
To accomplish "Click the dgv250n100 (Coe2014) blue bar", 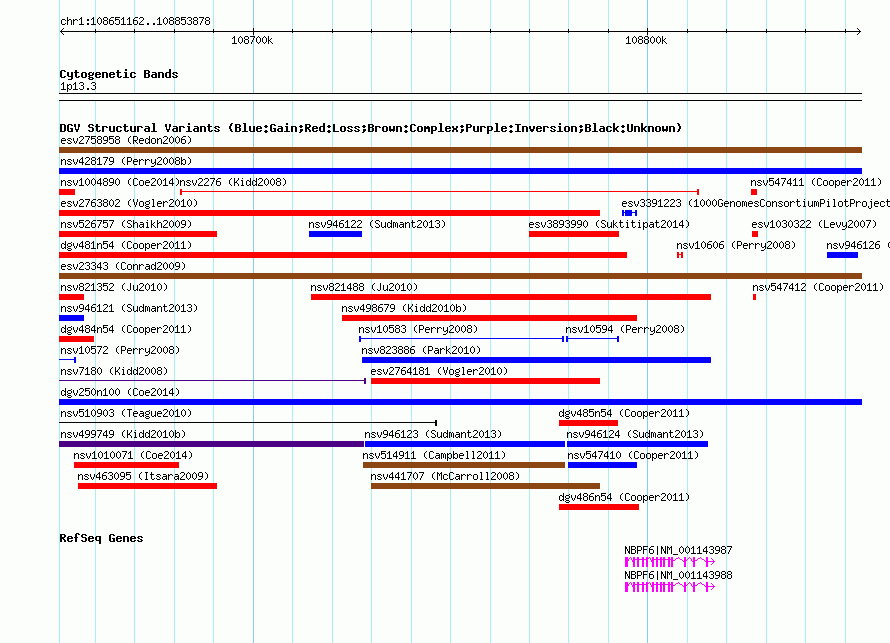I will [x=460, y=402].
